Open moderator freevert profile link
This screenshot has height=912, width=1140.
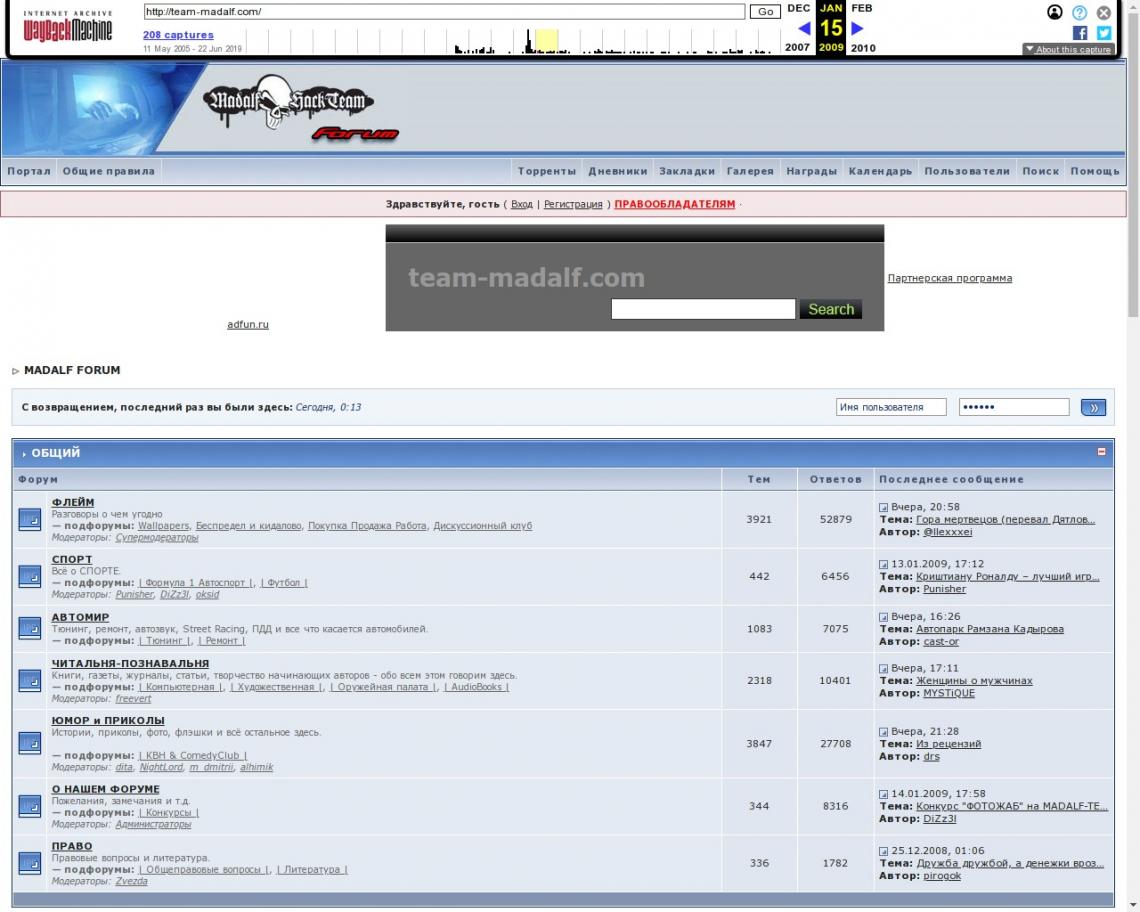click(x=133, y=698)
